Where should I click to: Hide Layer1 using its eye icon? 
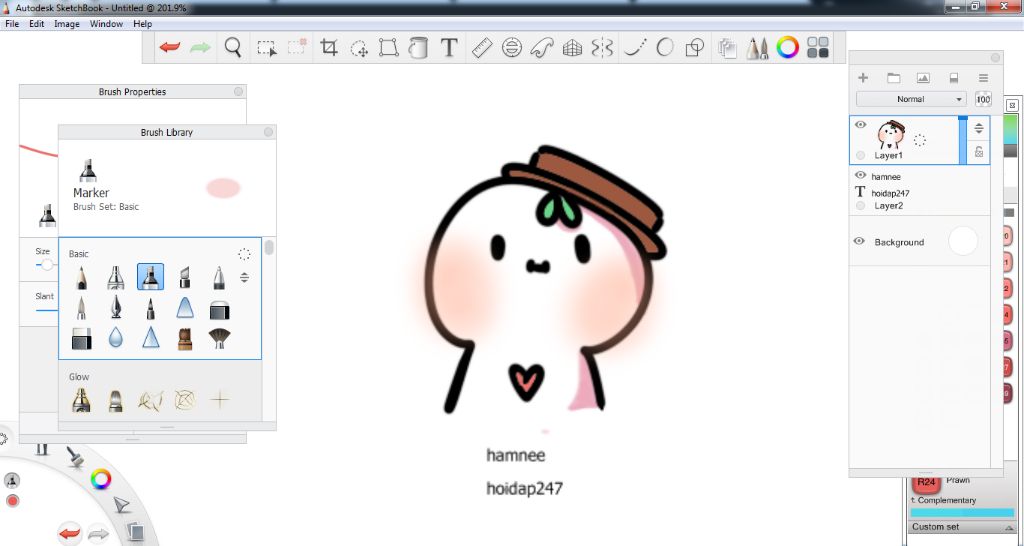861,125
